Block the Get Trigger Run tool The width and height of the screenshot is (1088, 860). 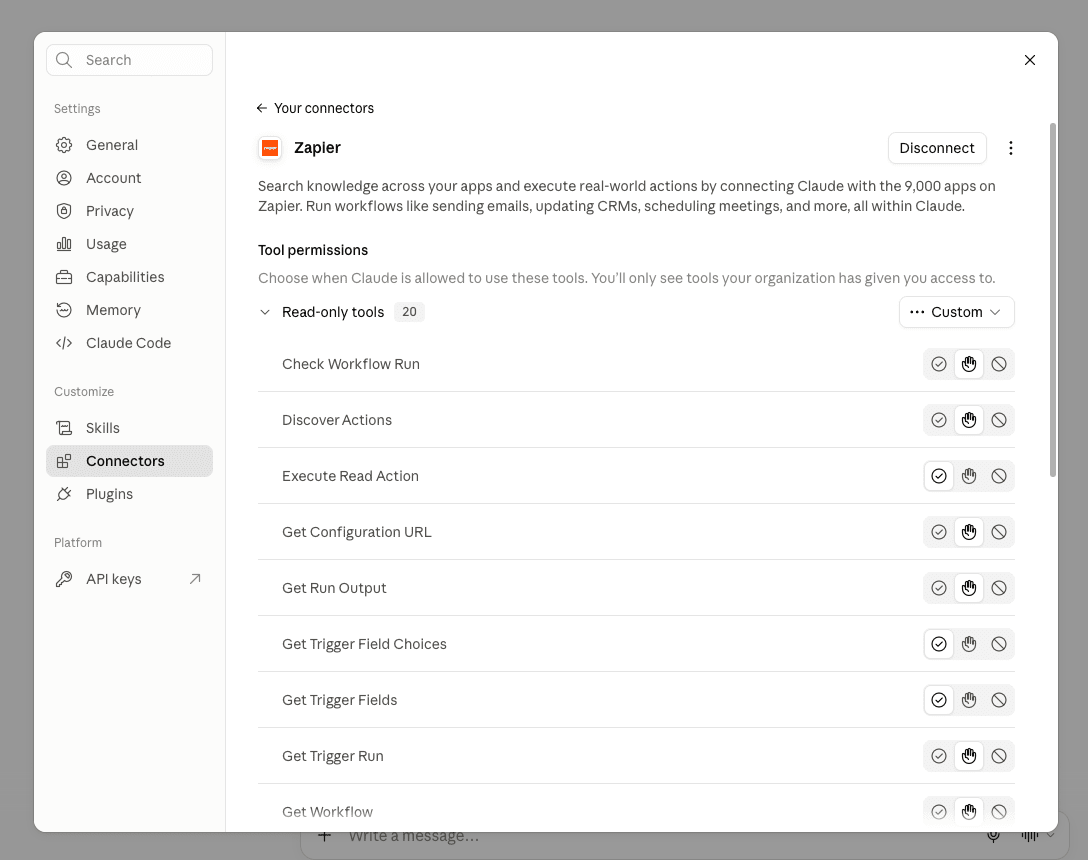998,757
